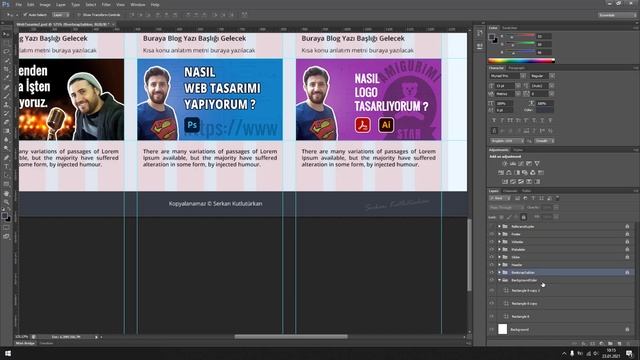640x360 pixels.
Task: Click the layer opacity field
Action: click(548, 208)
